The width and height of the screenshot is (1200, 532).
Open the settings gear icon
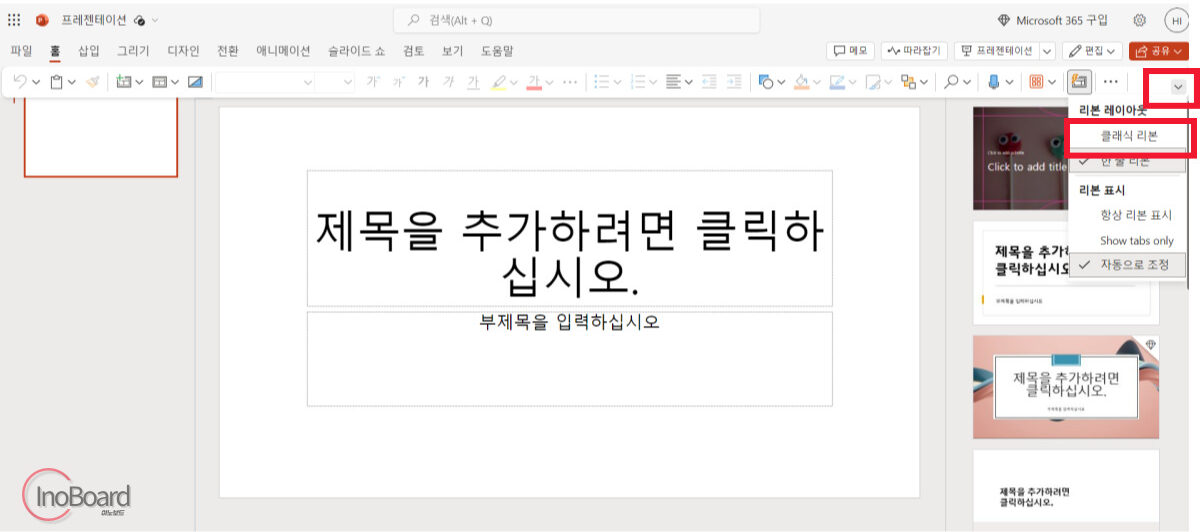click(1139, 20)
